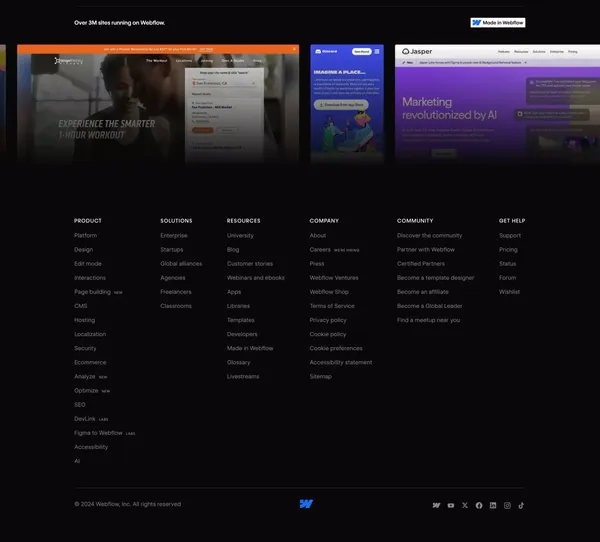The height and width of the screenshot is (542, 600).
Task: Open the Customer stories link
Action: (249, 264)
